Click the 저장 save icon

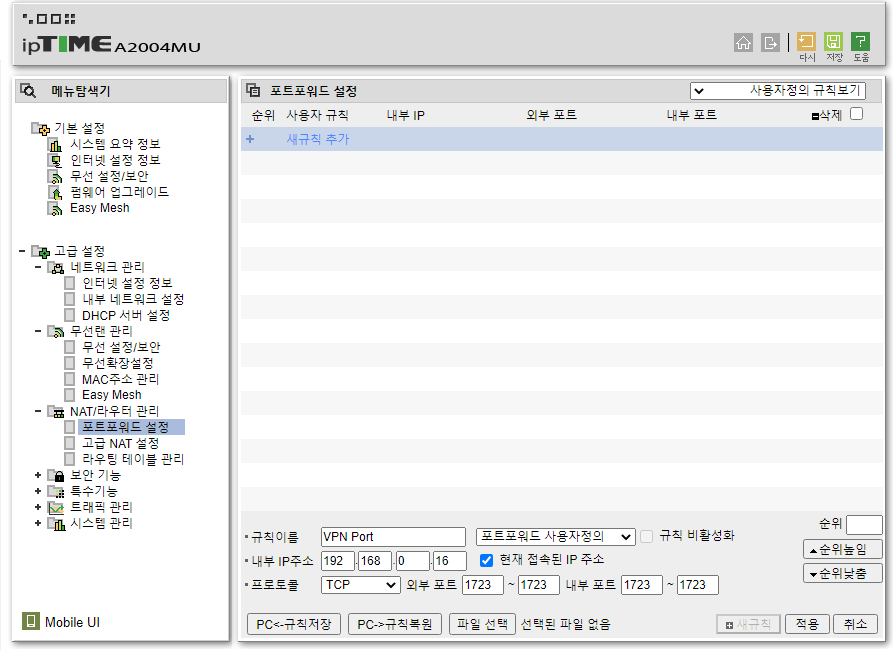(833, 42)
